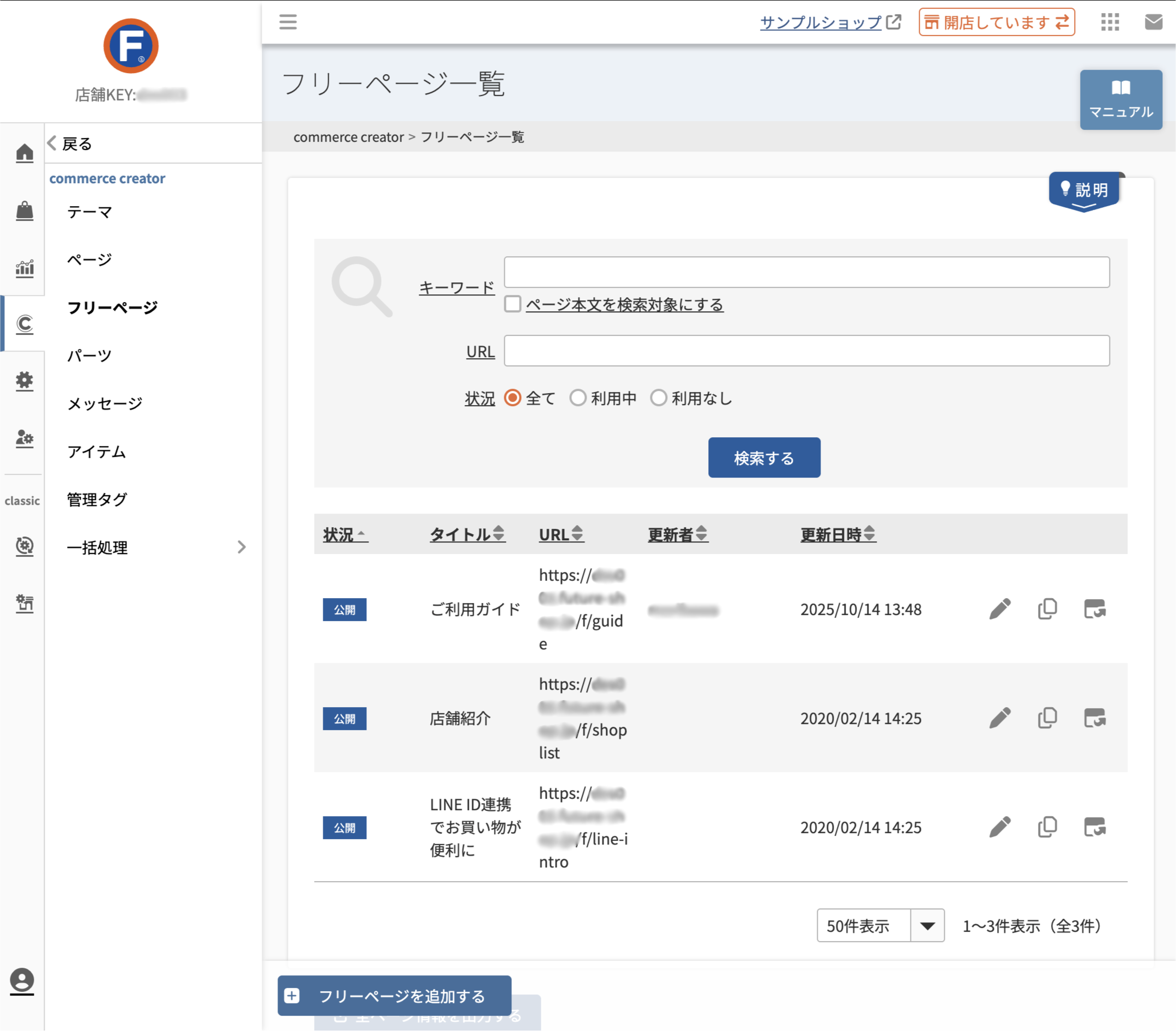Sort table by 状況 column
1176x1031 pixels.
(345, 534)
